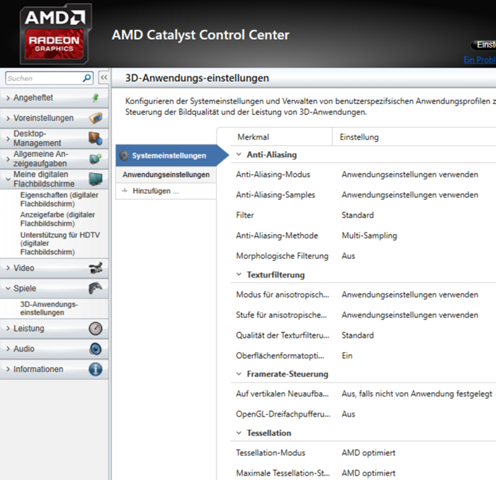496x480 pixels.
Task: Collapse the Anti-Aliasing section
Action: click(x=239, y=155)
